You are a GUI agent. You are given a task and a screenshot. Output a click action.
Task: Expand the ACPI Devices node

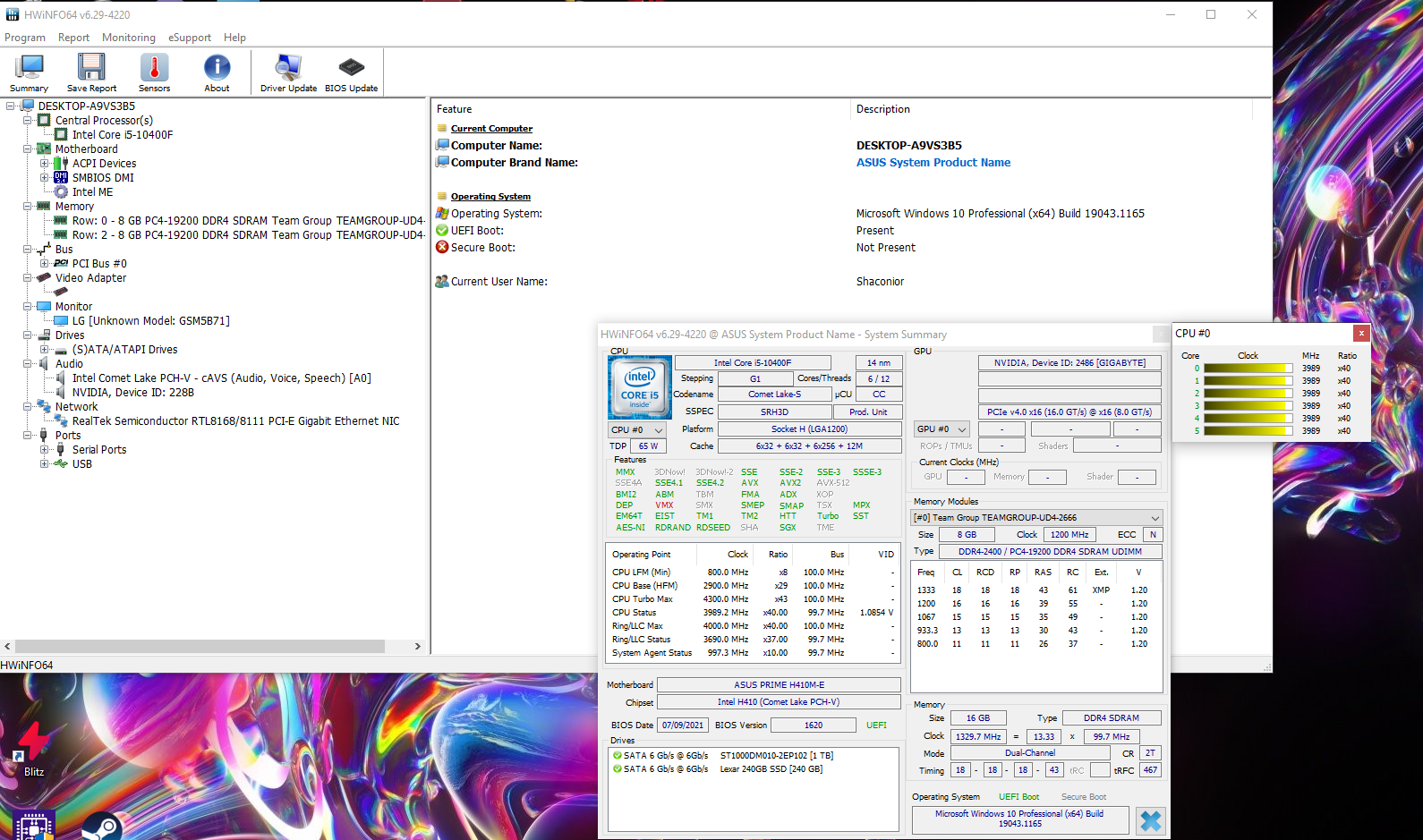[x=44, y=164]
